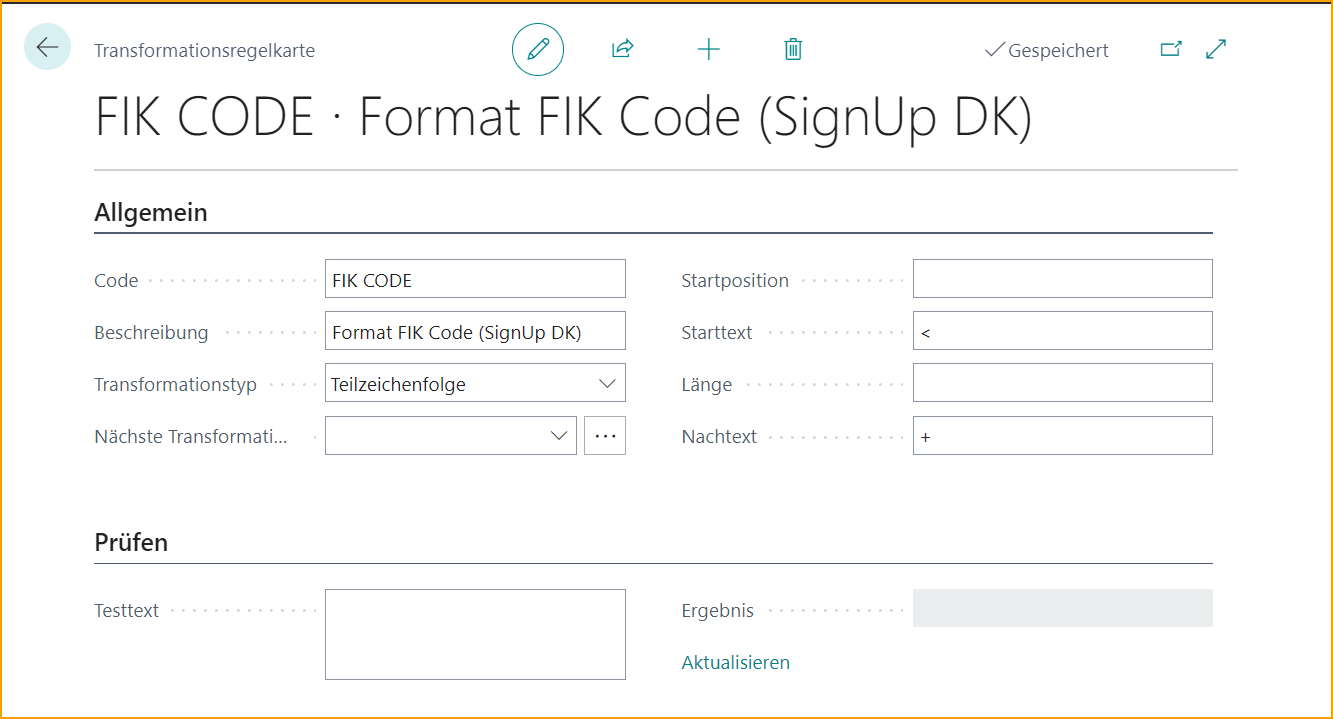This screenshot has width=1333, height=719.
Task: Click the back arrow button
Action: [x=47, y=47]
